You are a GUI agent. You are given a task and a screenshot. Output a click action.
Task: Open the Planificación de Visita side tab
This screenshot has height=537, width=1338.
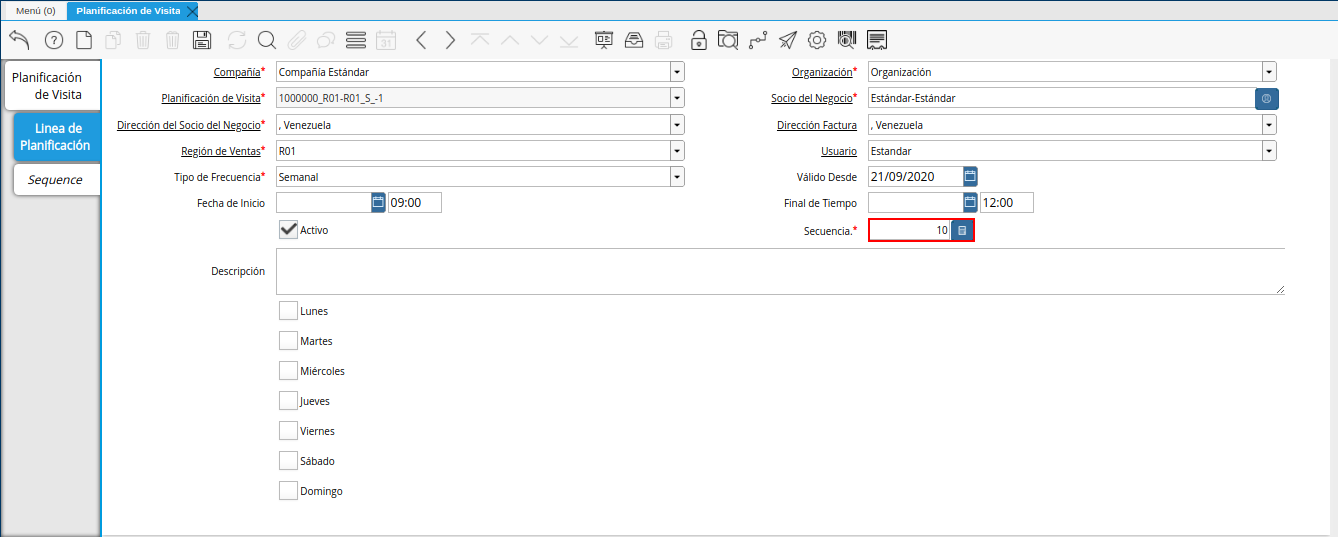pos(51,85)
